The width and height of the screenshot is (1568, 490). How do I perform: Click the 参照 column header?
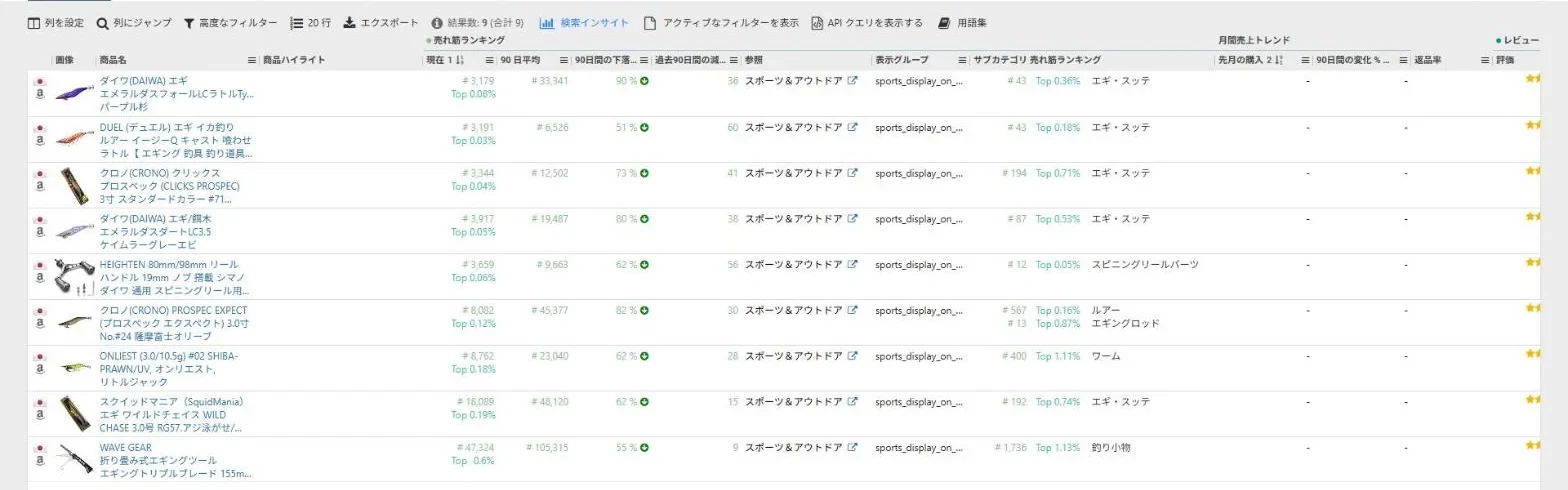(753, 60)
